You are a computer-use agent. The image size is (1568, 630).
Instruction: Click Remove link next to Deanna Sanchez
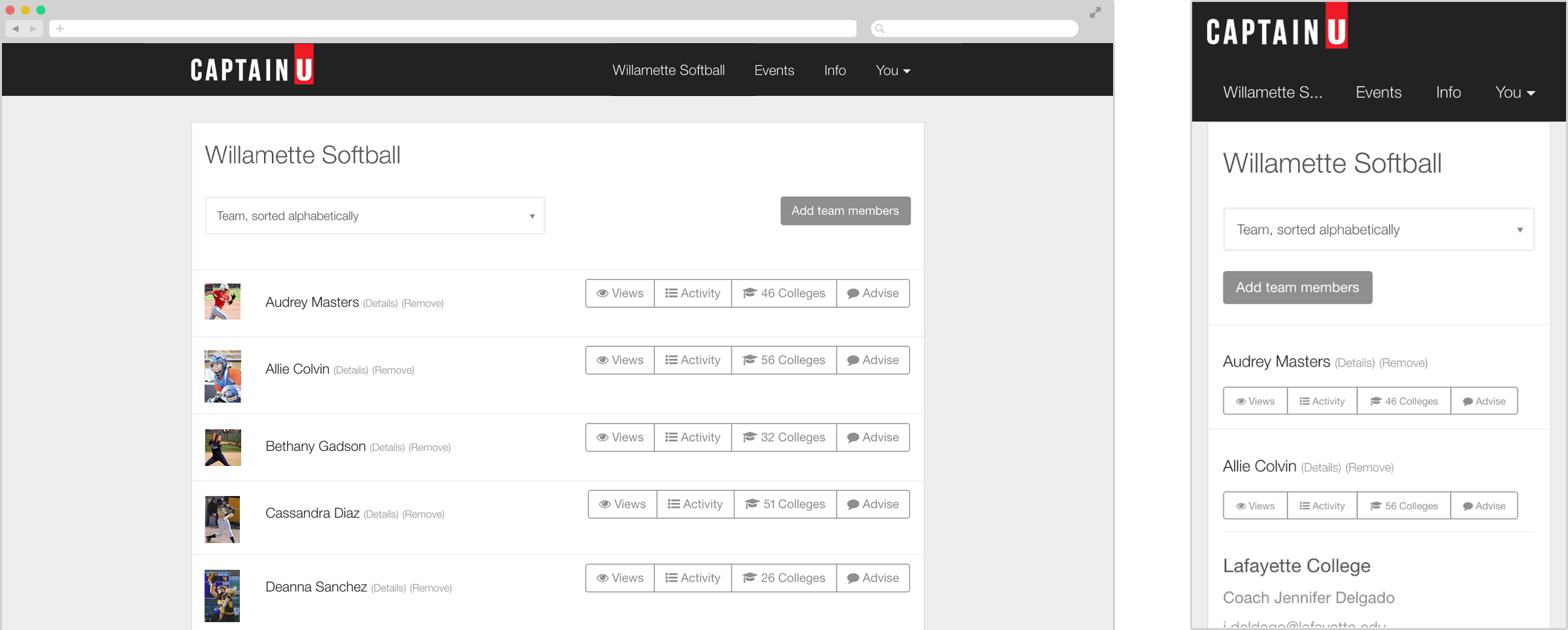pos(431,588)
